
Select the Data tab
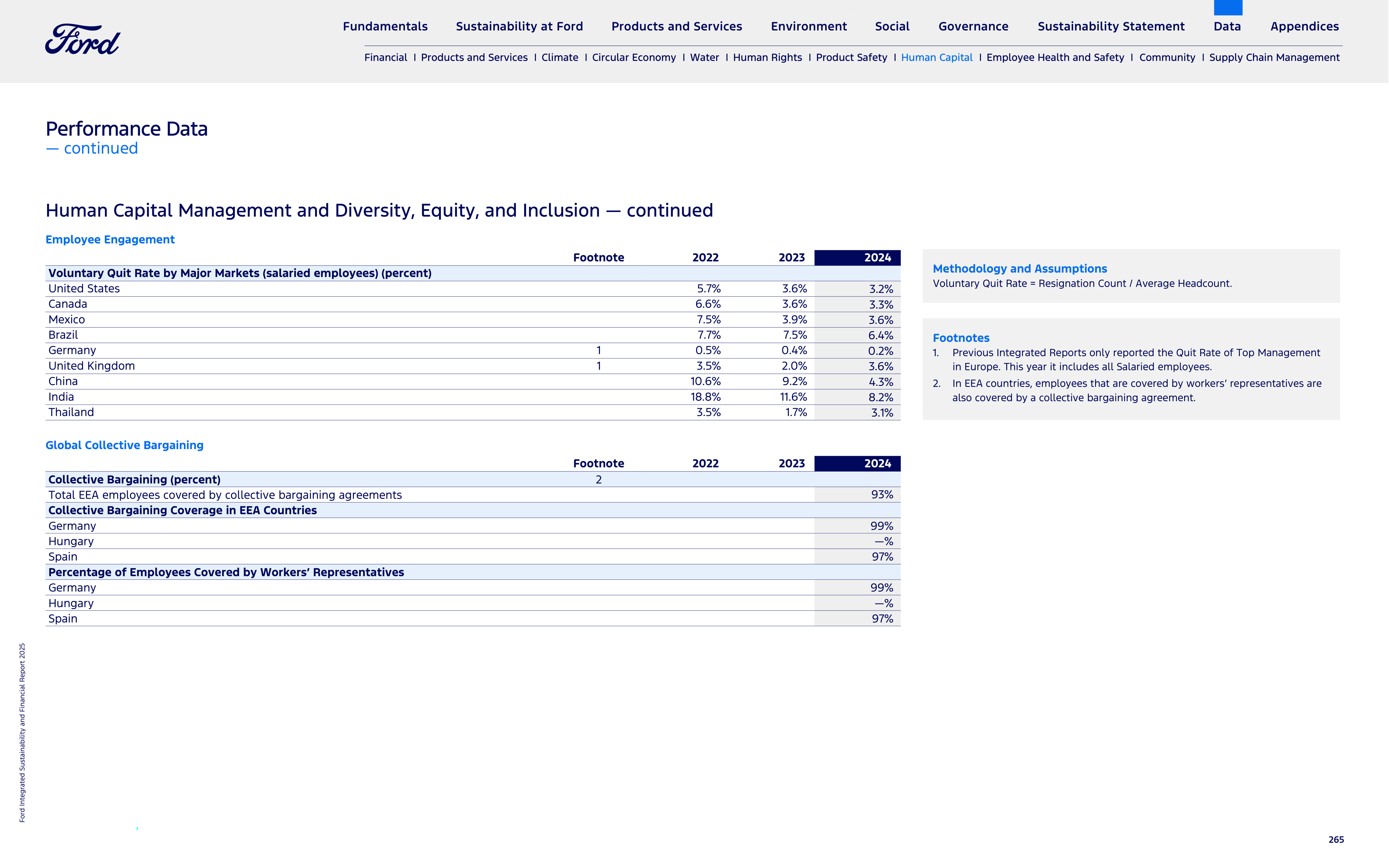point(1227,26)
